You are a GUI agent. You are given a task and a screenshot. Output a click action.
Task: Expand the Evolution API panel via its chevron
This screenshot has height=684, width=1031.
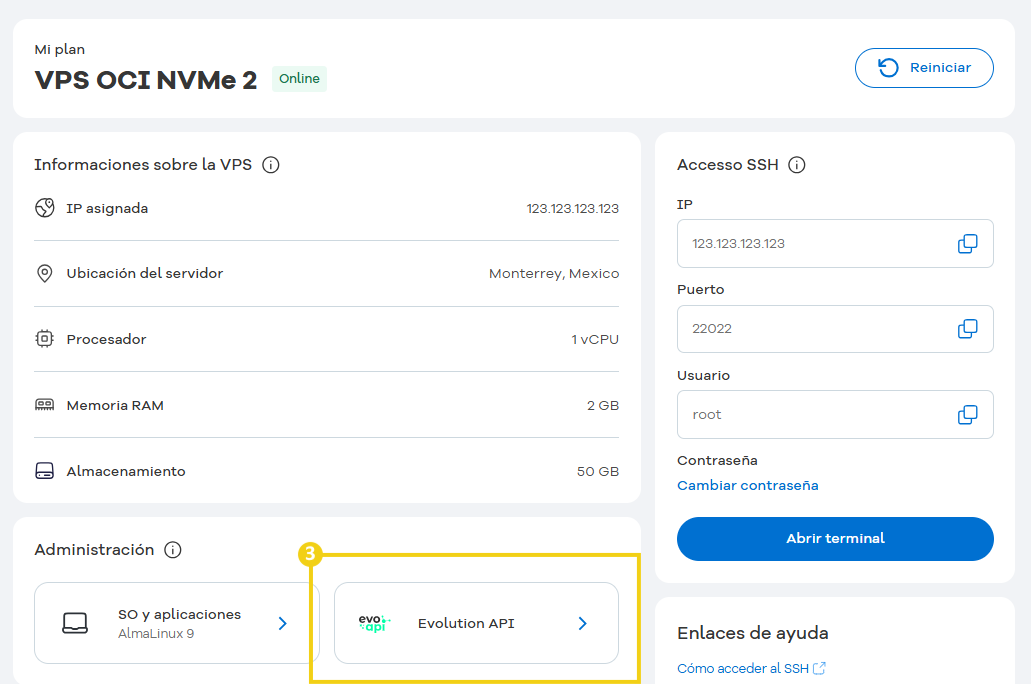click(x=581, y=622)
